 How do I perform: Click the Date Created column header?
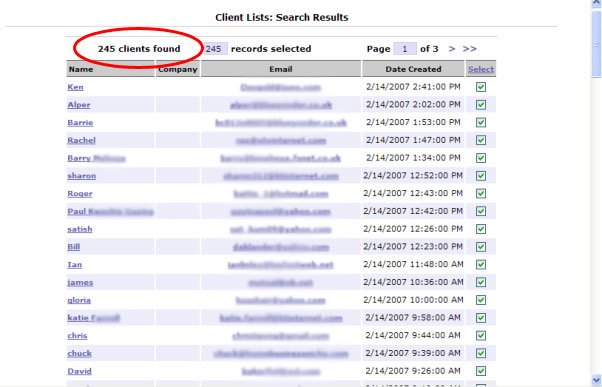point(413,69)
